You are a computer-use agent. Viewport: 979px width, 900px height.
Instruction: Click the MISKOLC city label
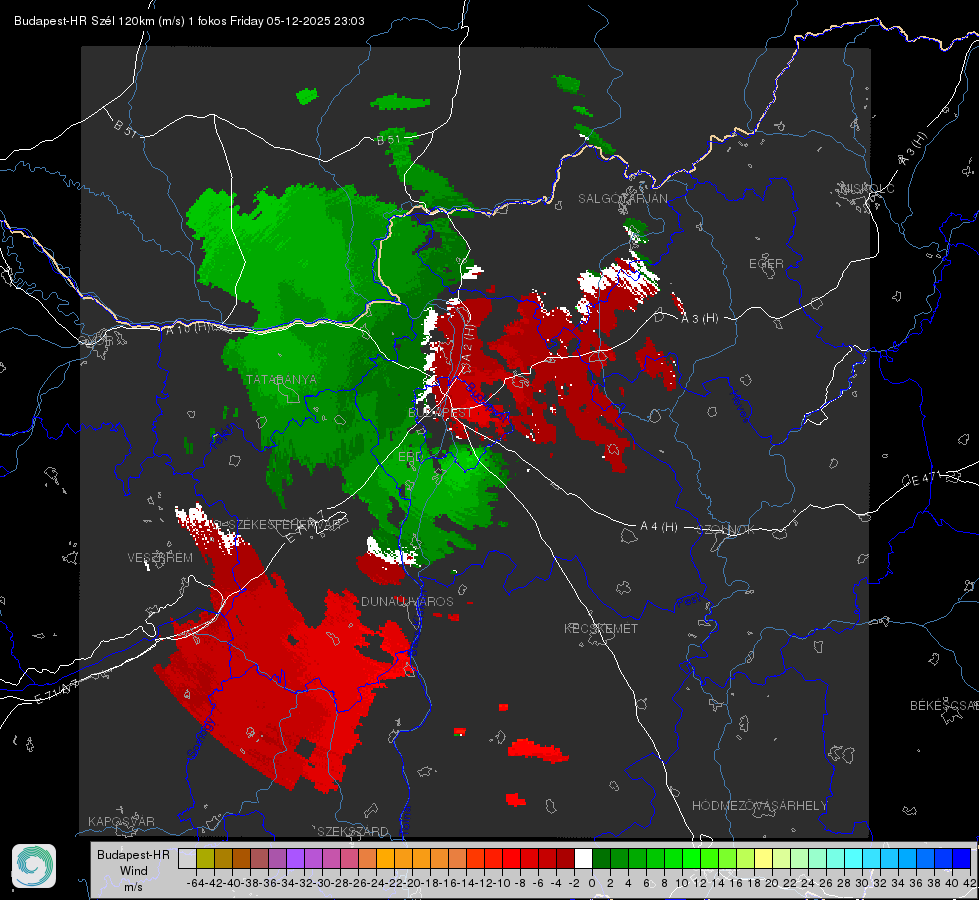[867, 188]
